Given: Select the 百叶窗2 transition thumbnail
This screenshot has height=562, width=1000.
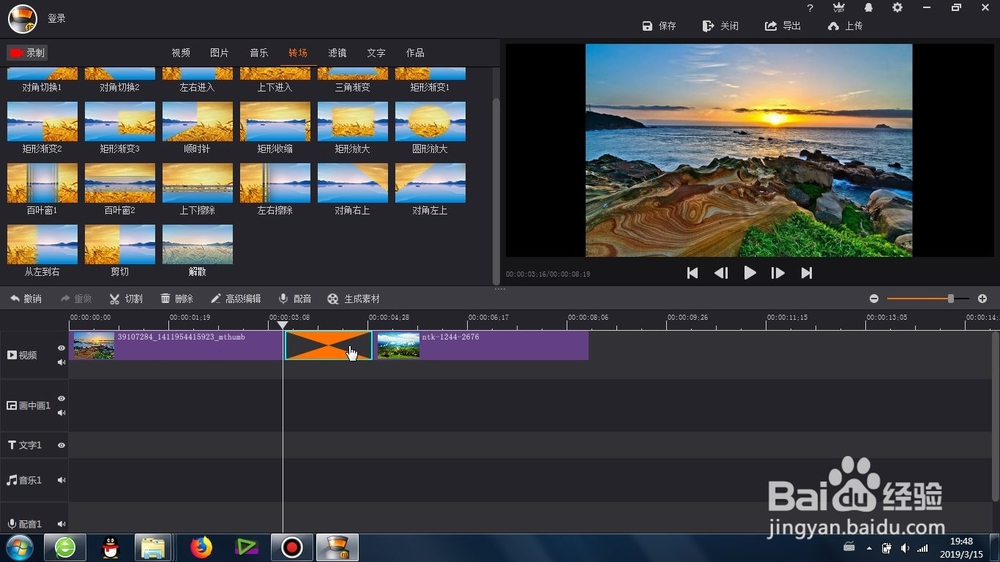Looking at the screenshot, I should click(x=120, y=183).
